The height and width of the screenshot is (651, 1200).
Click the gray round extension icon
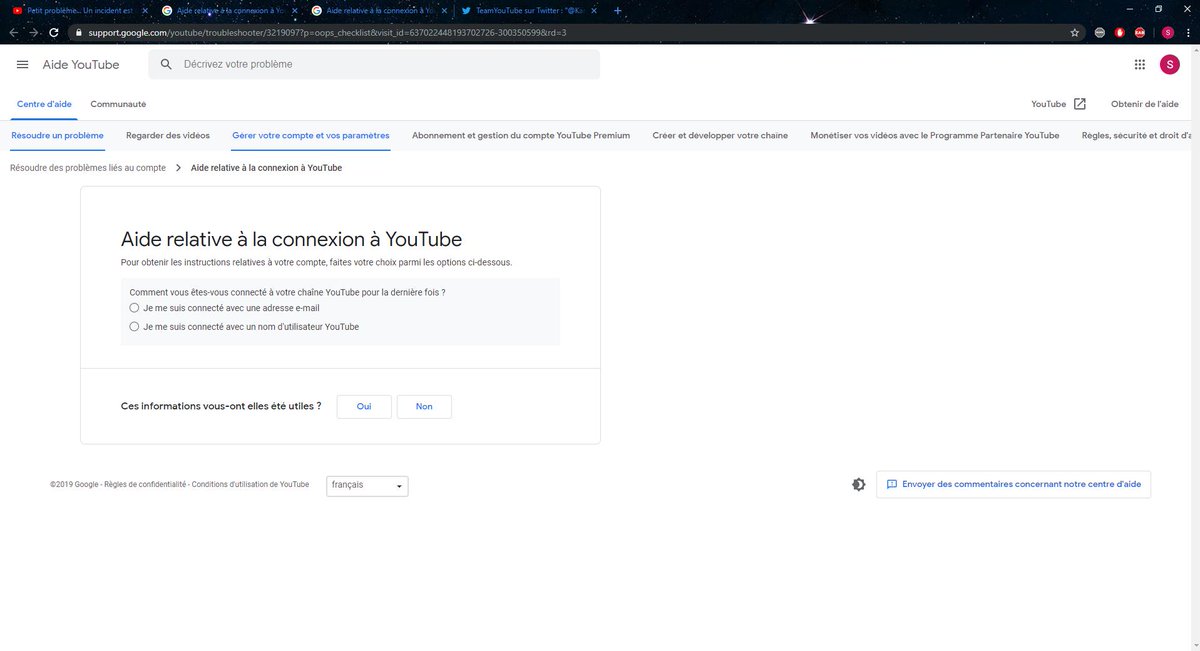click(x=1100, y=32)
